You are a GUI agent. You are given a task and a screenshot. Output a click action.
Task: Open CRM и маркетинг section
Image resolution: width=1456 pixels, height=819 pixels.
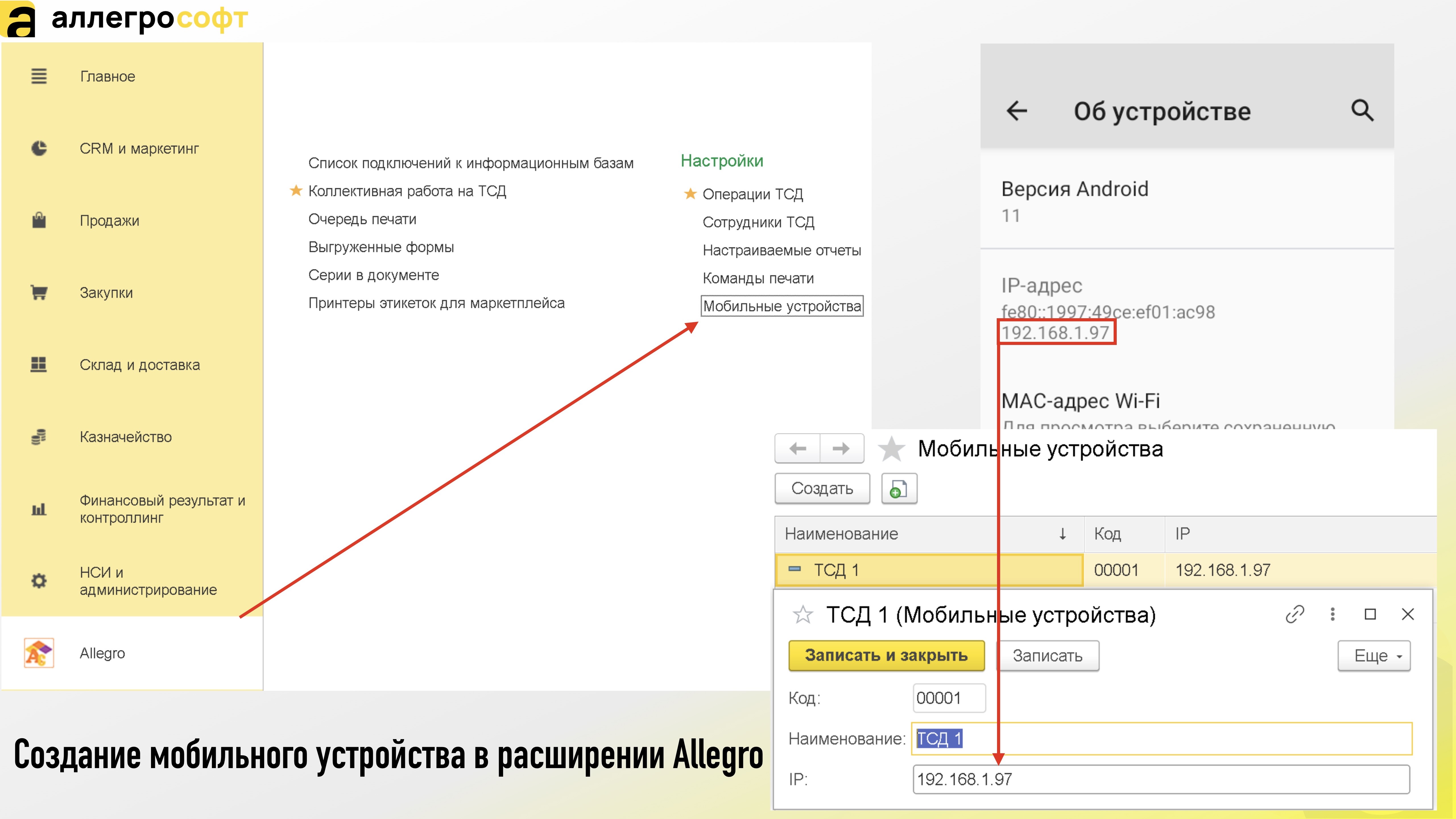(x=139, y=148)
